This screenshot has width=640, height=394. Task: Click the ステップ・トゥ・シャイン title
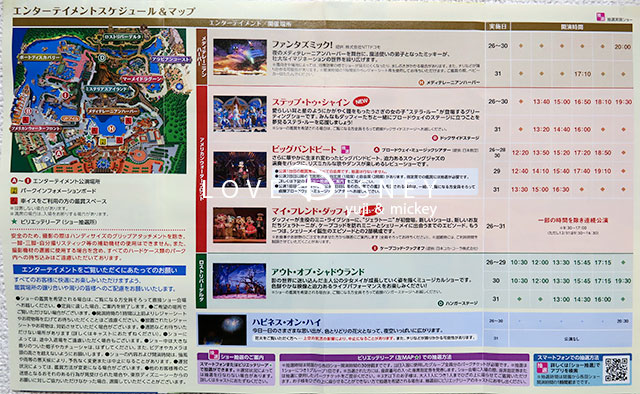point(311,102)
